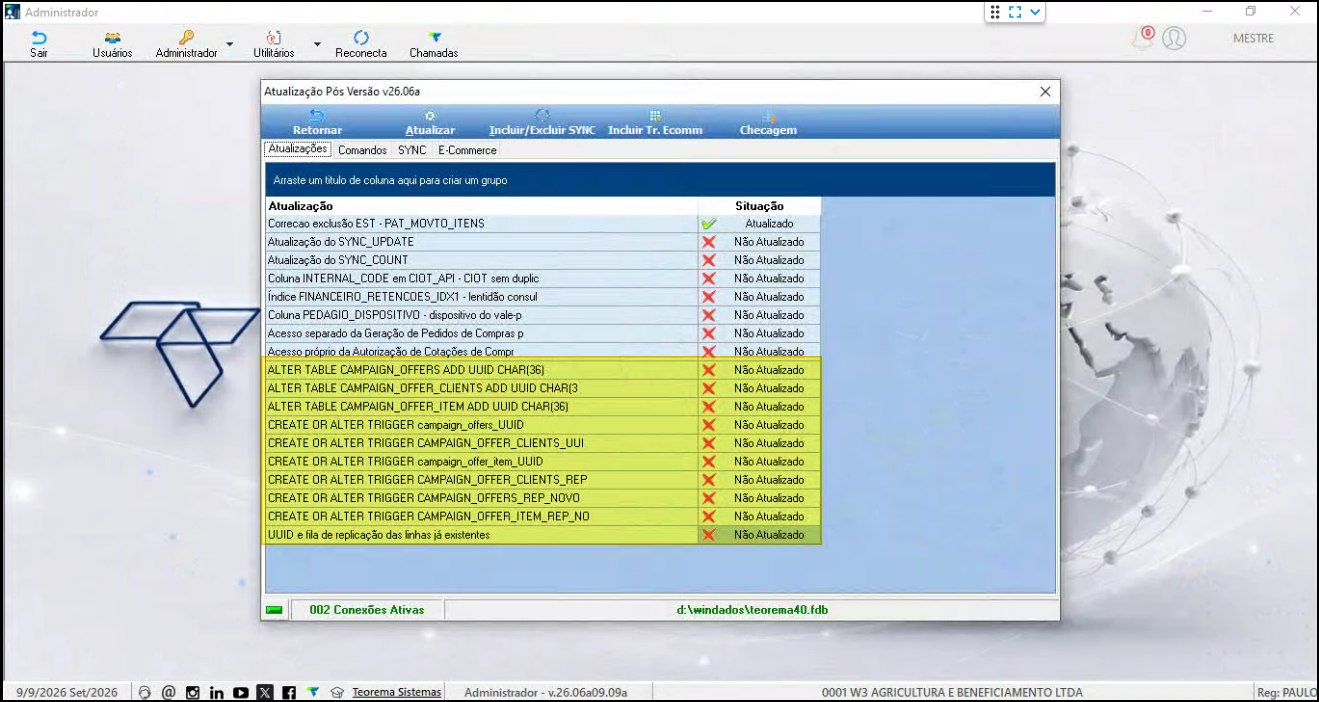Click the support headset icon in status bar
The height and width of the screenshot is (702, 1319).
(x=145, y=692)
